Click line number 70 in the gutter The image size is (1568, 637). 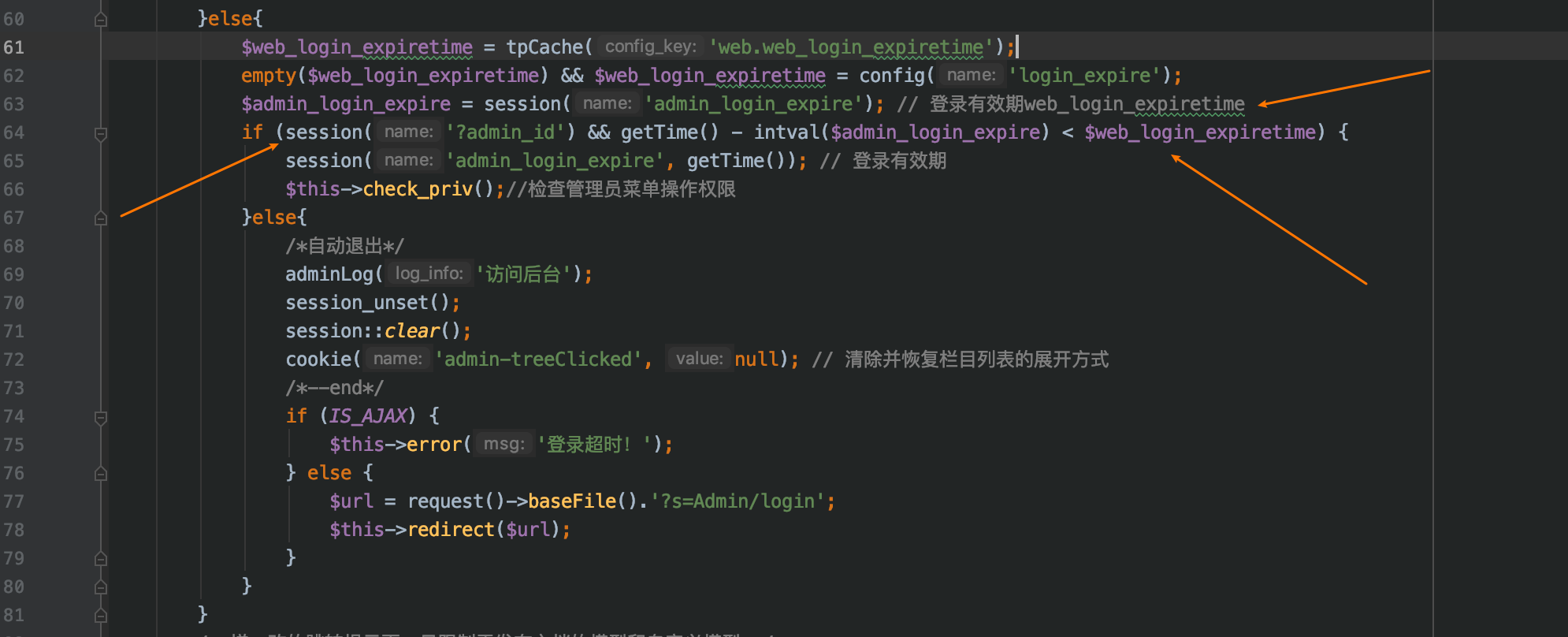[x=14, y=303]
